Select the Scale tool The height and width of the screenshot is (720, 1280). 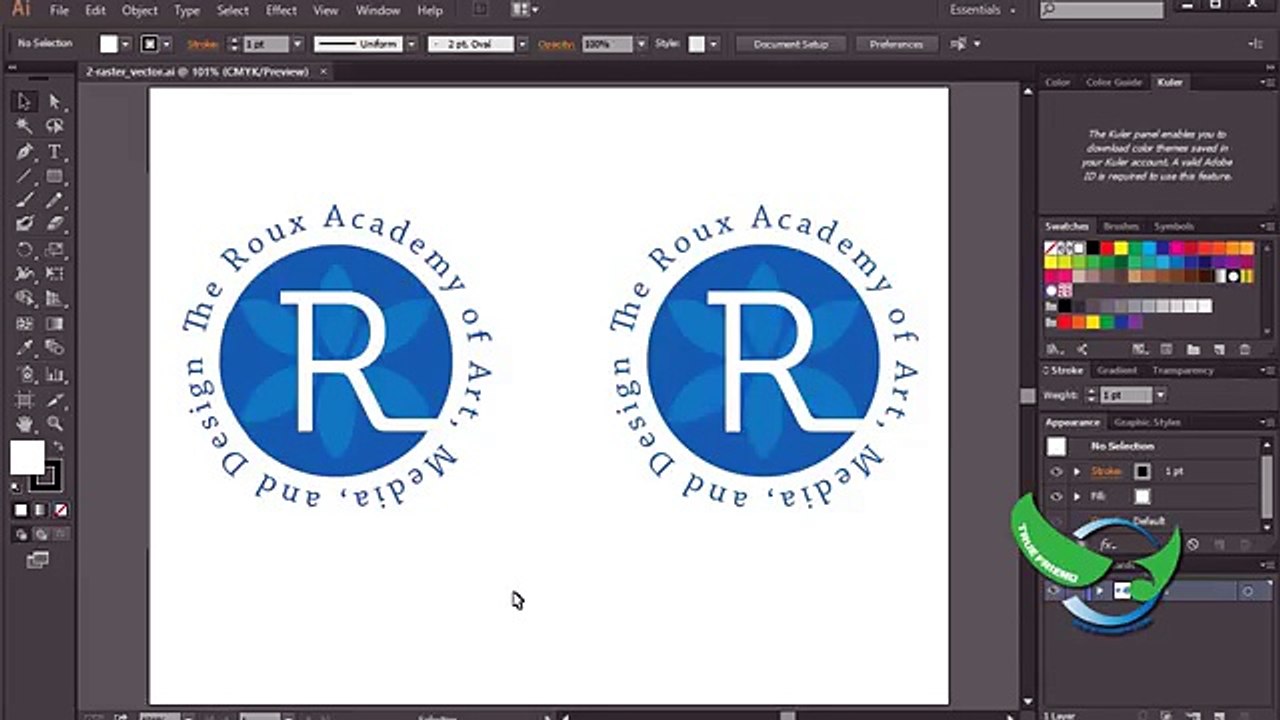(55, 250)
